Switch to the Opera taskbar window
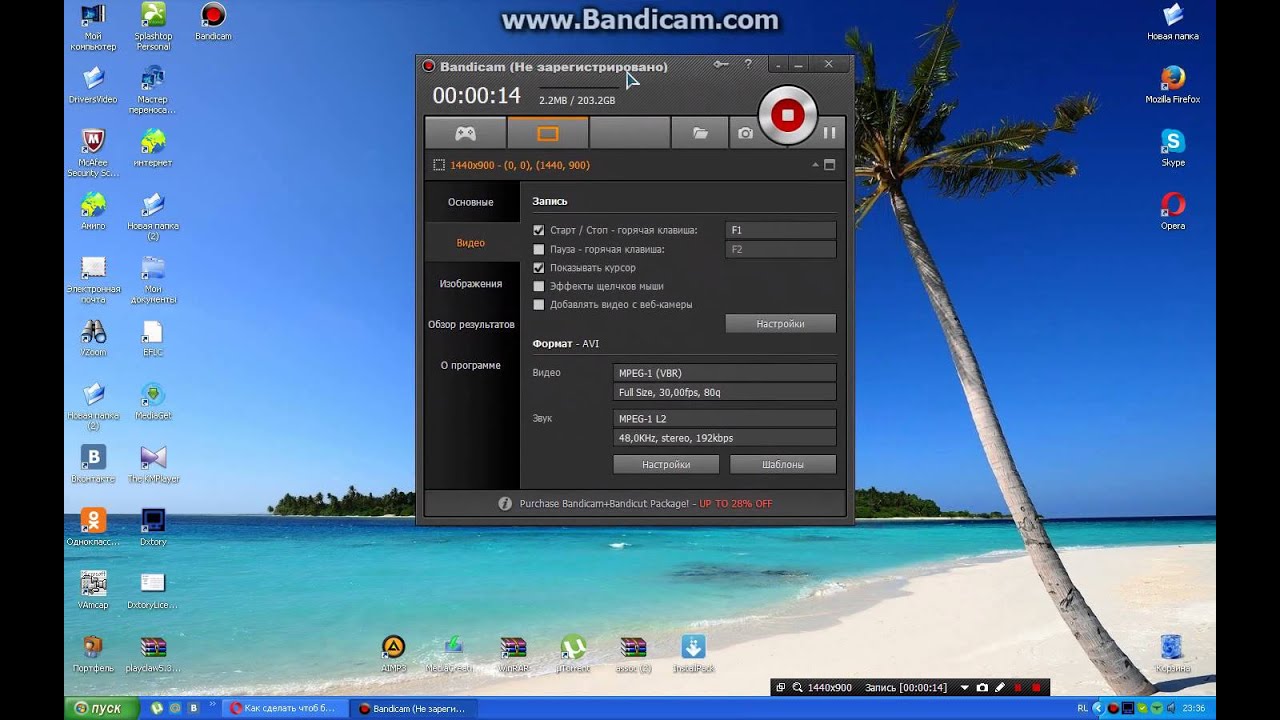 [285, 708]
